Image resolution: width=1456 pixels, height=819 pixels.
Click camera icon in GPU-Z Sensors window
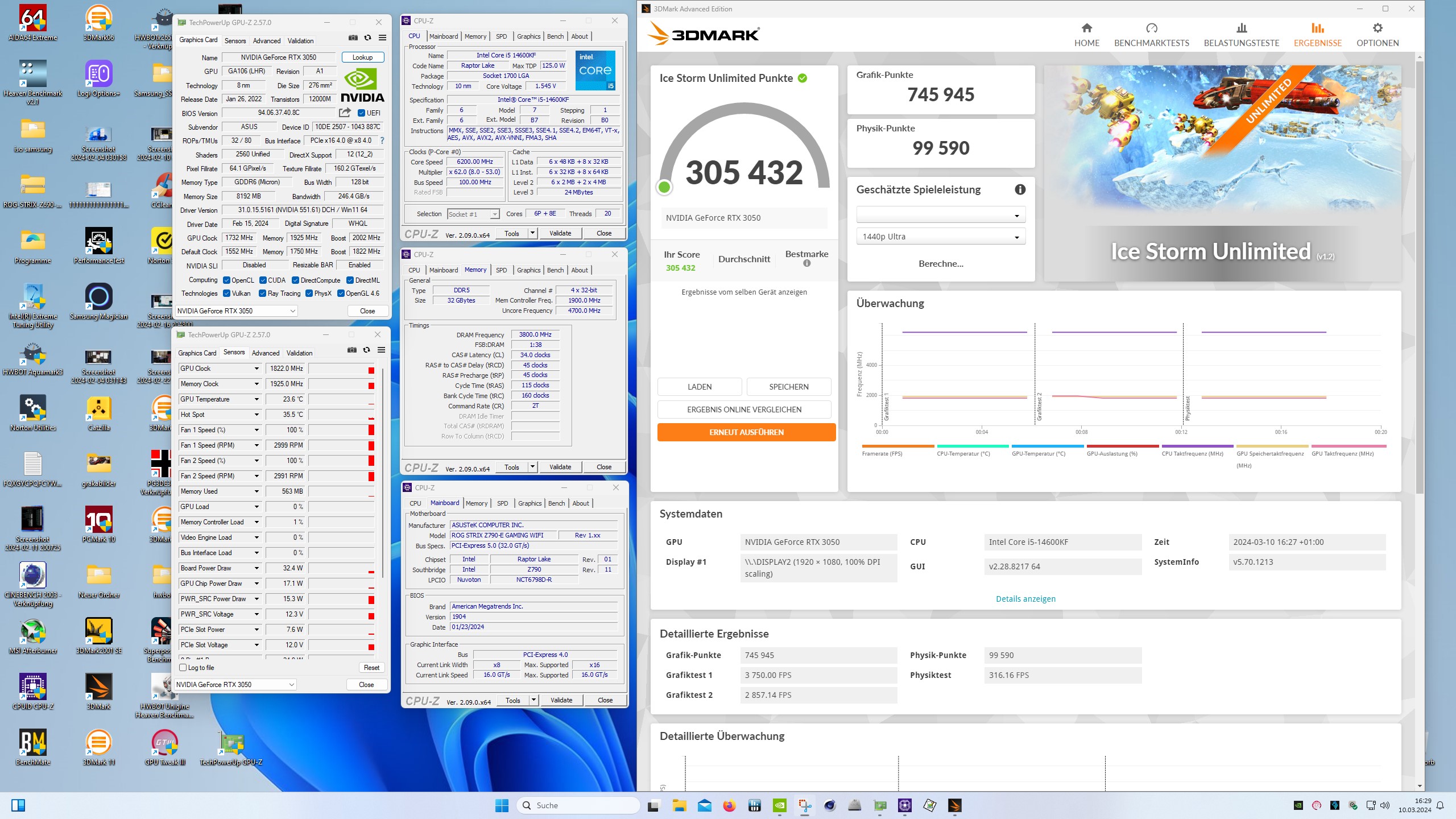coord(352,350)
